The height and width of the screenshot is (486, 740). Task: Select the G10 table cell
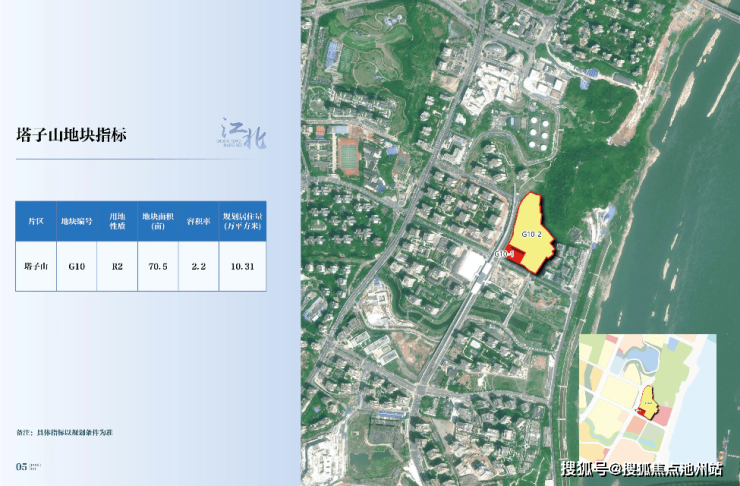coord(76,267)
